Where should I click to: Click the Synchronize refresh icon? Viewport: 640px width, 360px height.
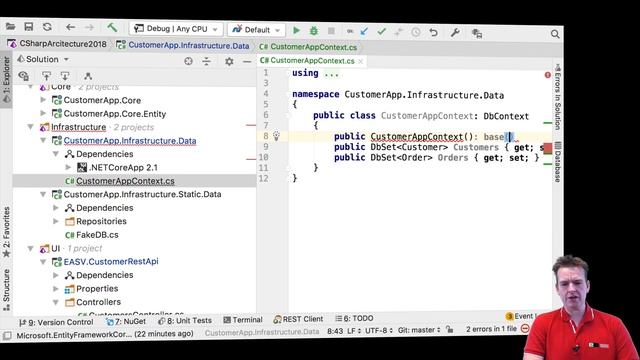pyautogui.click(x=47, y=27)
